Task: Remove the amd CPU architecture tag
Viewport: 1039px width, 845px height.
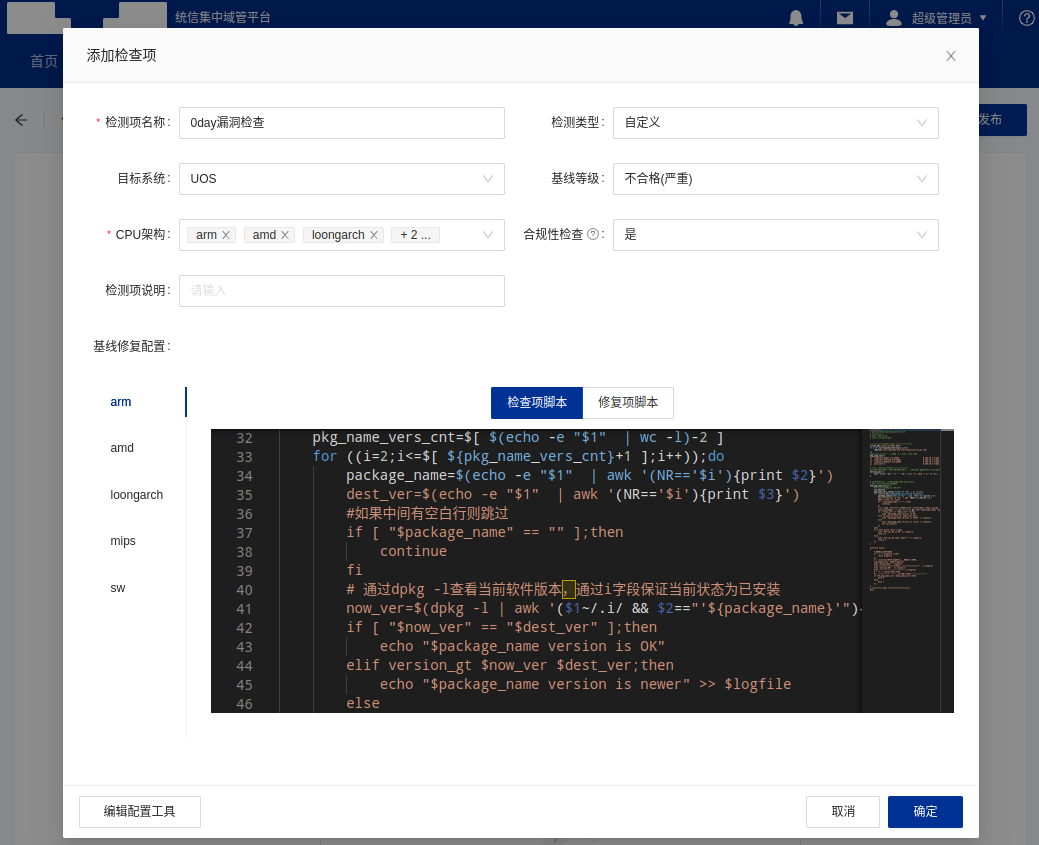Action: [285, 235]
